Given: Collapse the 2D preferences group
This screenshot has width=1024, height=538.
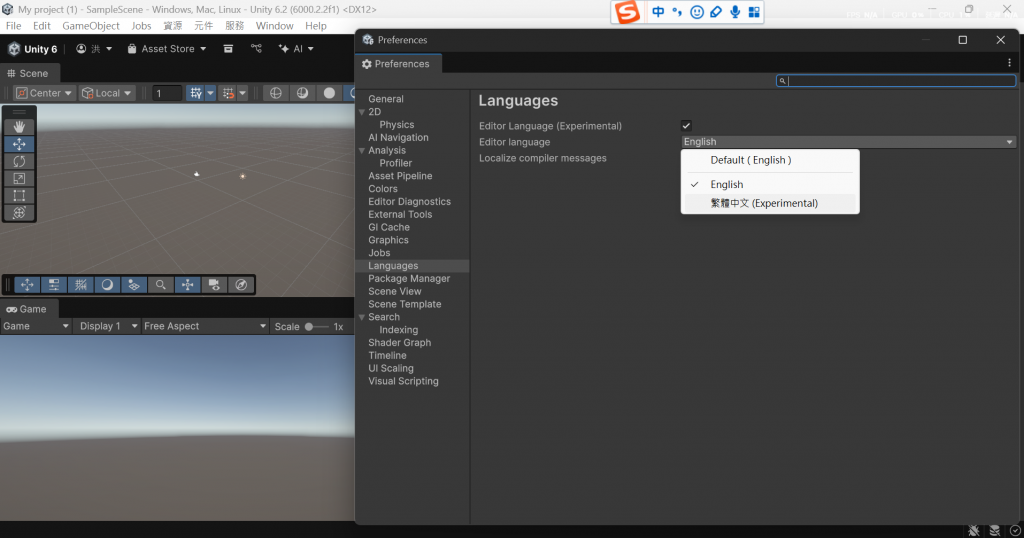Looking at the screenshot, I should click(362, 112).
